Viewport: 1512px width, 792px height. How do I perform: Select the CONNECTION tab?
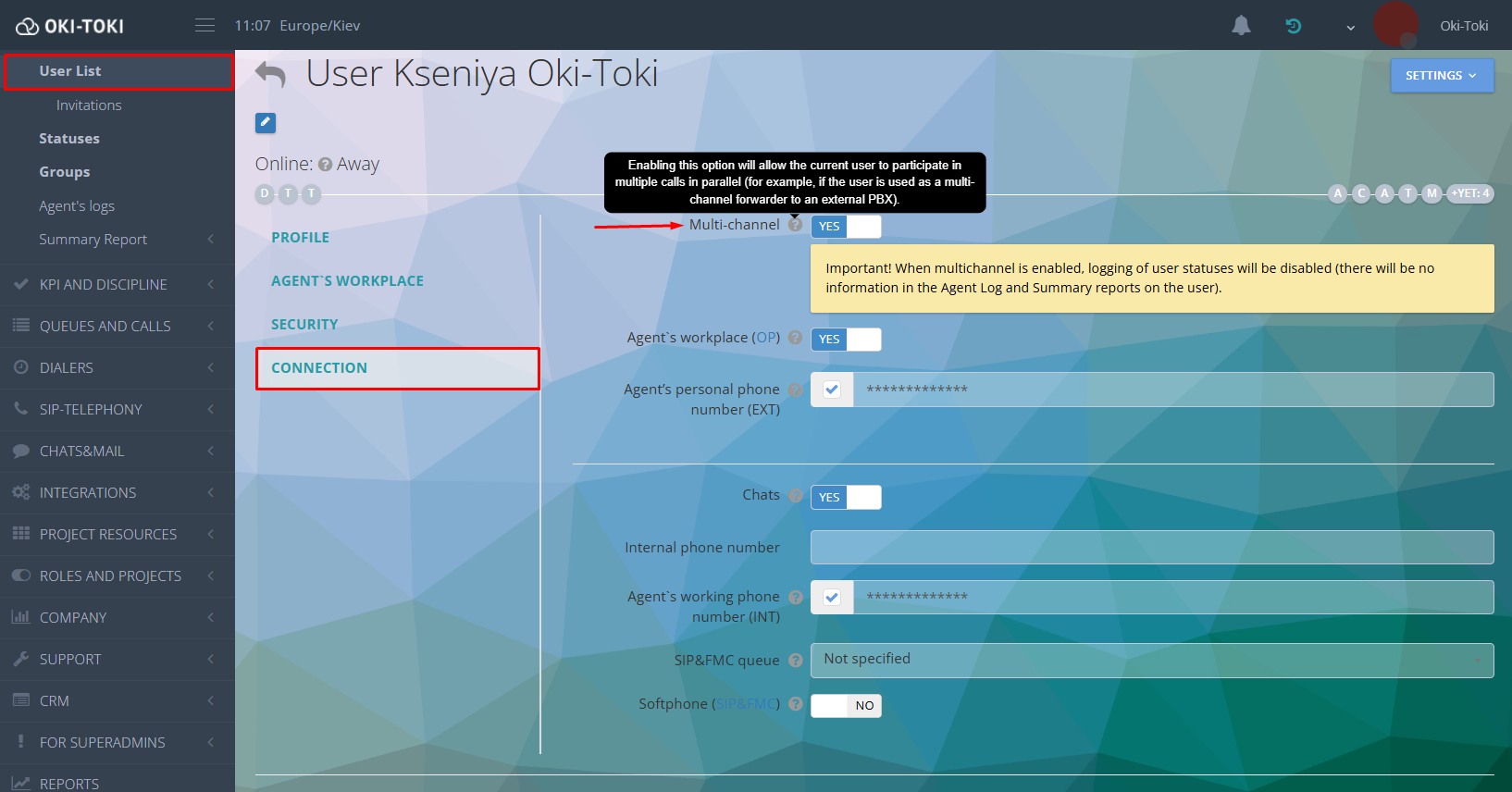click(x=398, y=368)
